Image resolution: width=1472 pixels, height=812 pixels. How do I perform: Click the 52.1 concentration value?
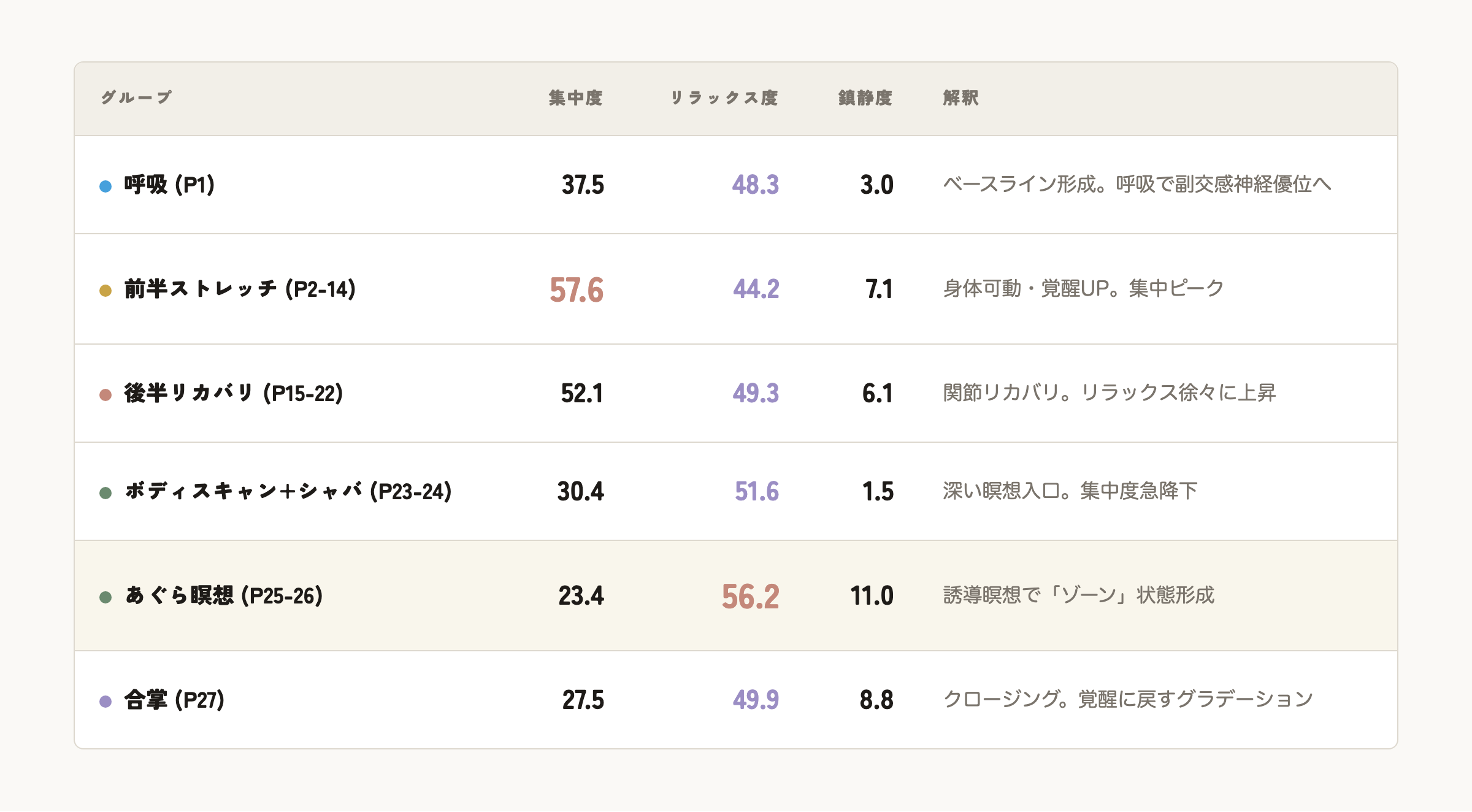pyautogui.click(x=582, y=393)
